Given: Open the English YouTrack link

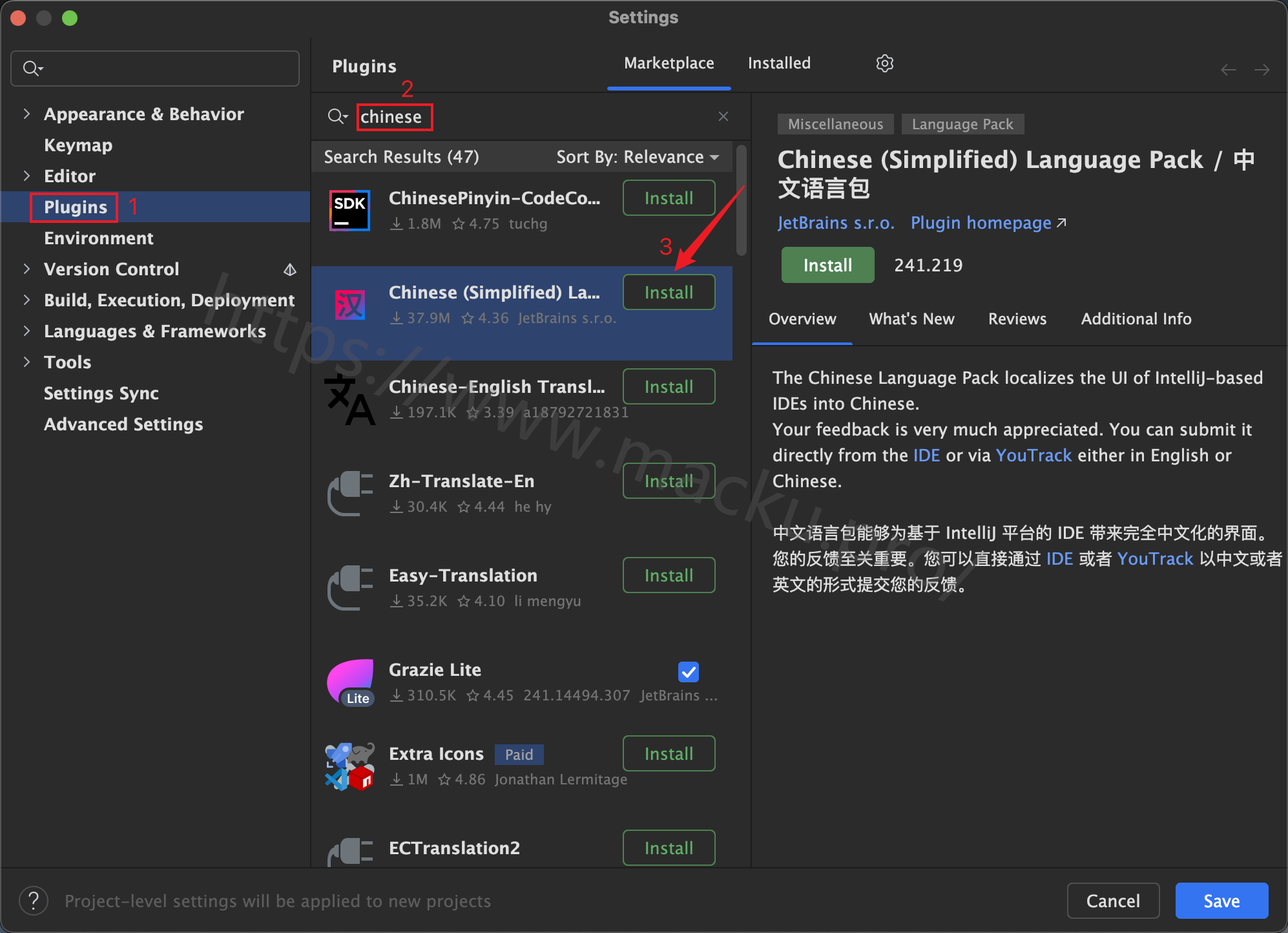Looking at the screenshot, I should pyautogui.click(x=1034, y=456).
